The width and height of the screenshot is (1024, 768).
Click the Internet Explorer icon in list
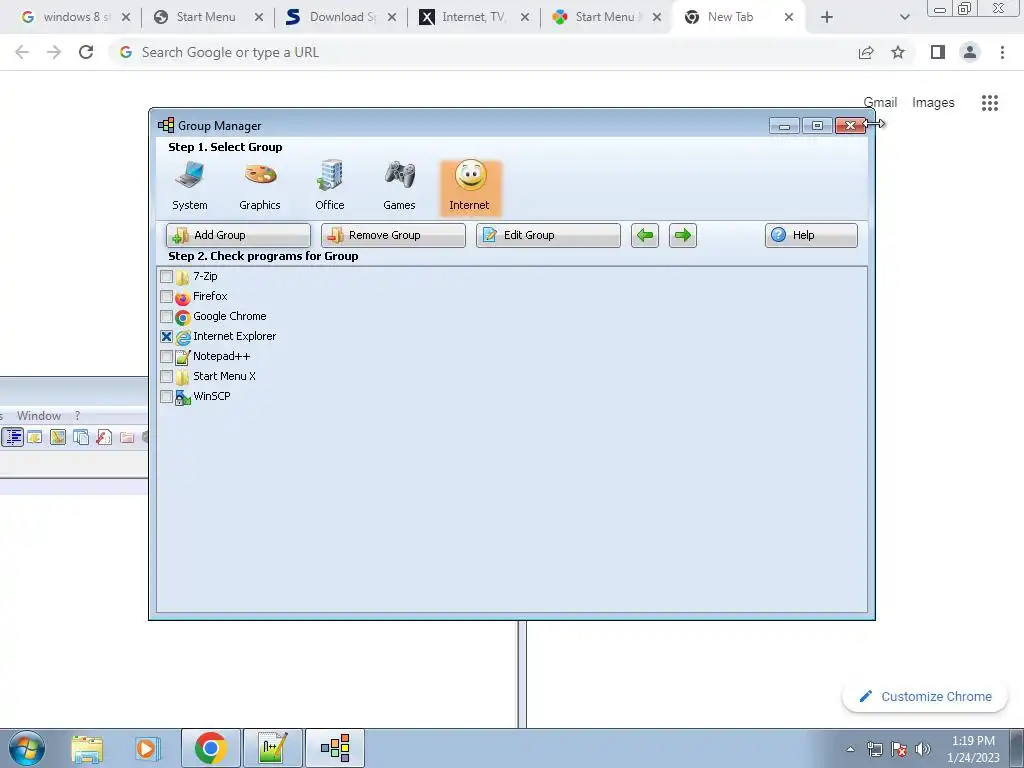click(183, 338)
